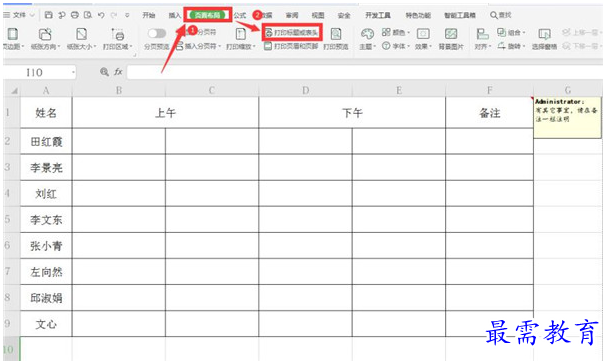The width and height of the screenshot is (607, 364).
Task: Open the 安全 tab
Action: [x=344, y=15]
